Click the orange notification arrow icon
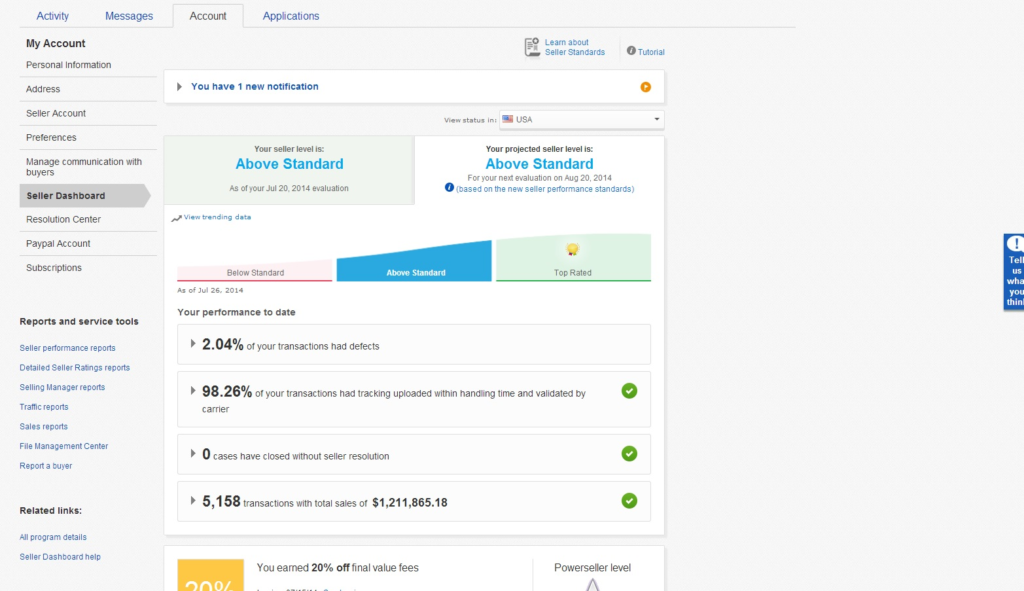The image size is (1024, 591). coord(645,87)
